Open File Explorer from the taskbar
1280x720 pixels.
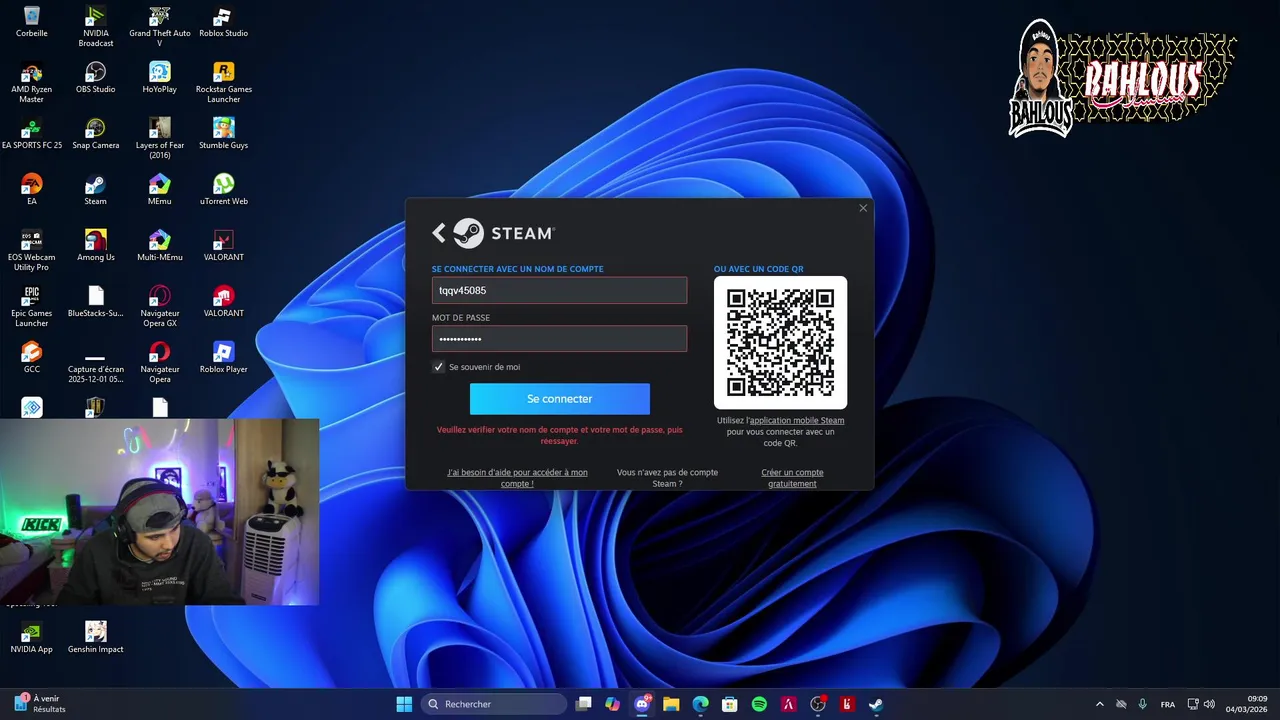(671, 704)
